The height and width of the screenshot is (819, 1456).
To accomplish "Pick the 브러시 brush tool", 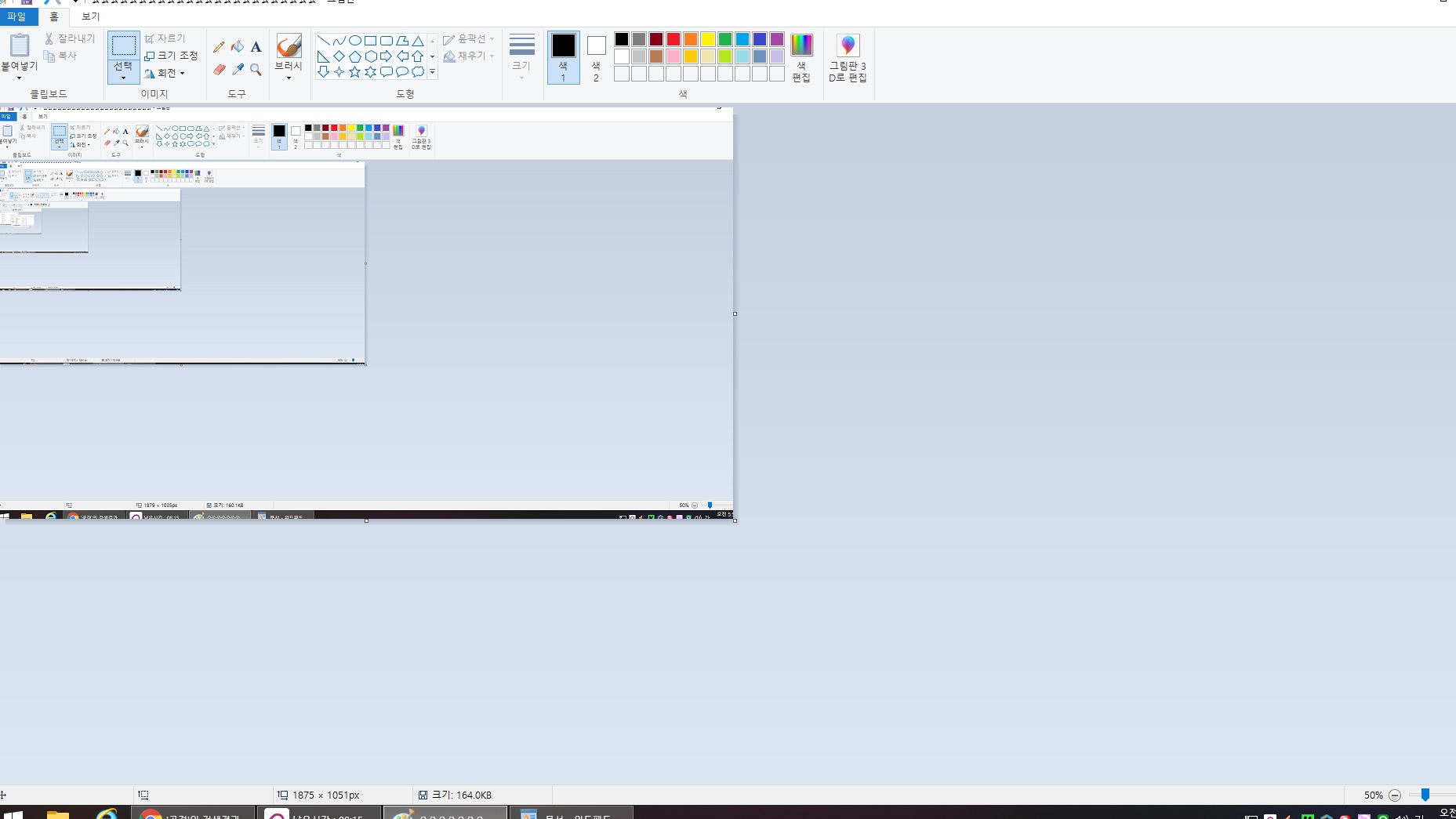I will coord(289,45).
